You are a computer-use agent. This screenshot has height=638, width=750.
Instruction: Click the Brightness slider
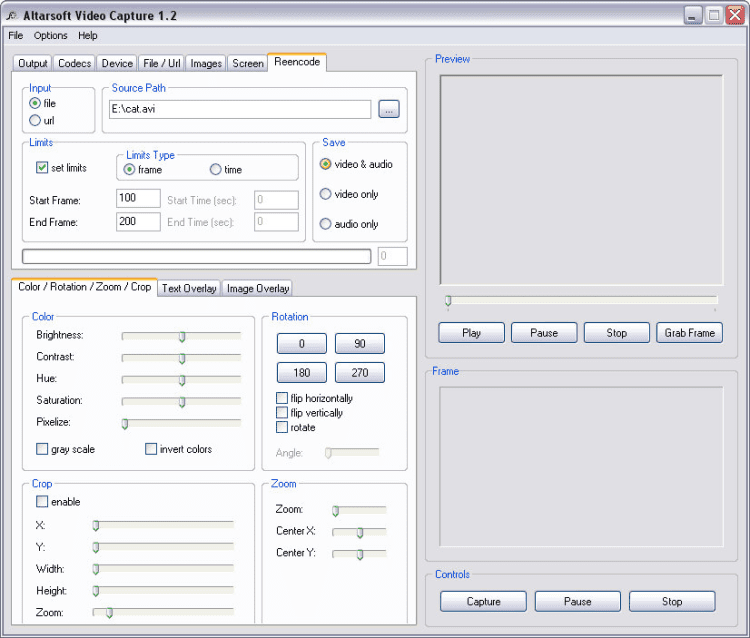pos(181,336)
